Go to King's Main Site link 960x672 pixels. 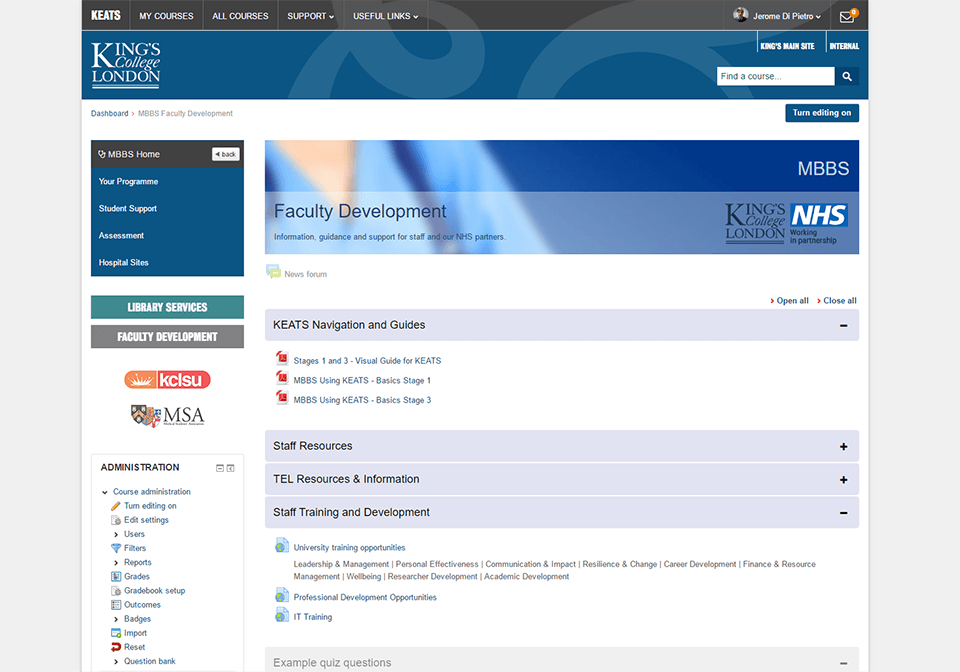pyautogui.click(x=787, y=46)
